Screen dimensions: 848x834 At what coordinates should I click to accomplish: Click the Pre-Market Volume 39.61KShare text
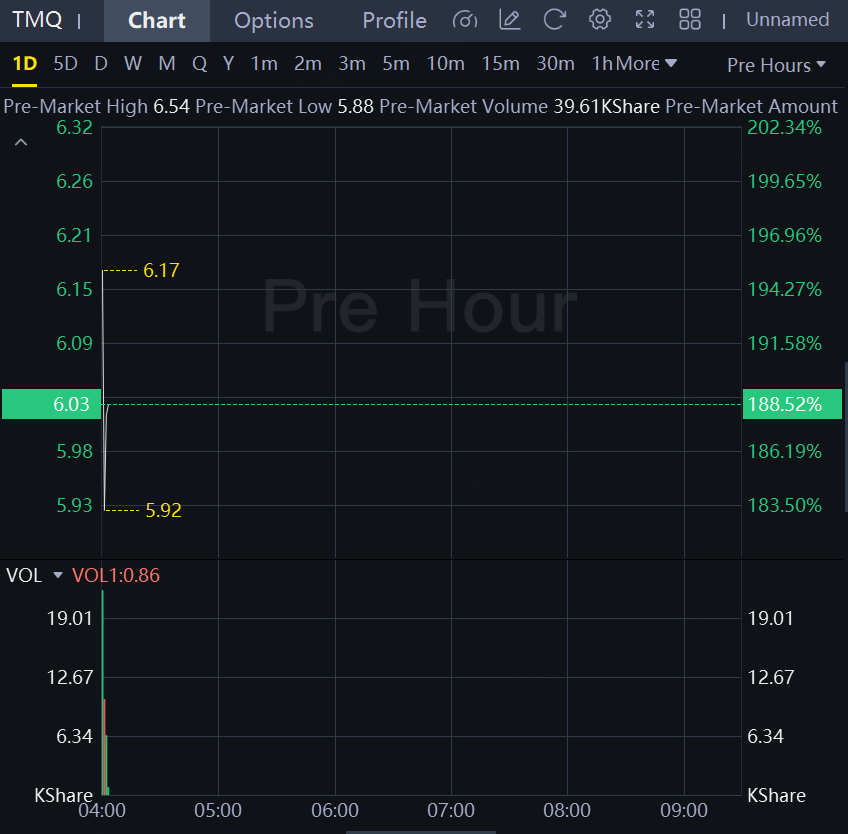click(520, 106)
